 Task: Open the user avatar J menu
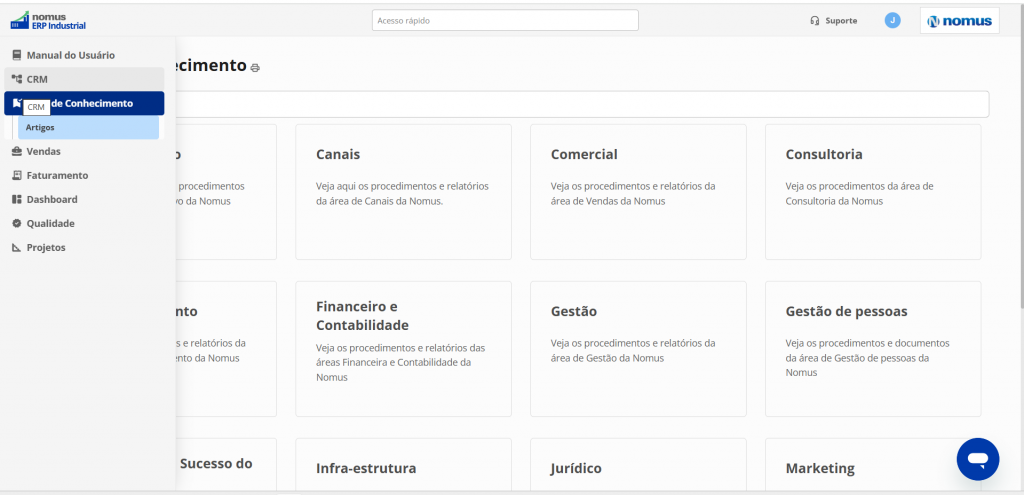click(892, 21)
